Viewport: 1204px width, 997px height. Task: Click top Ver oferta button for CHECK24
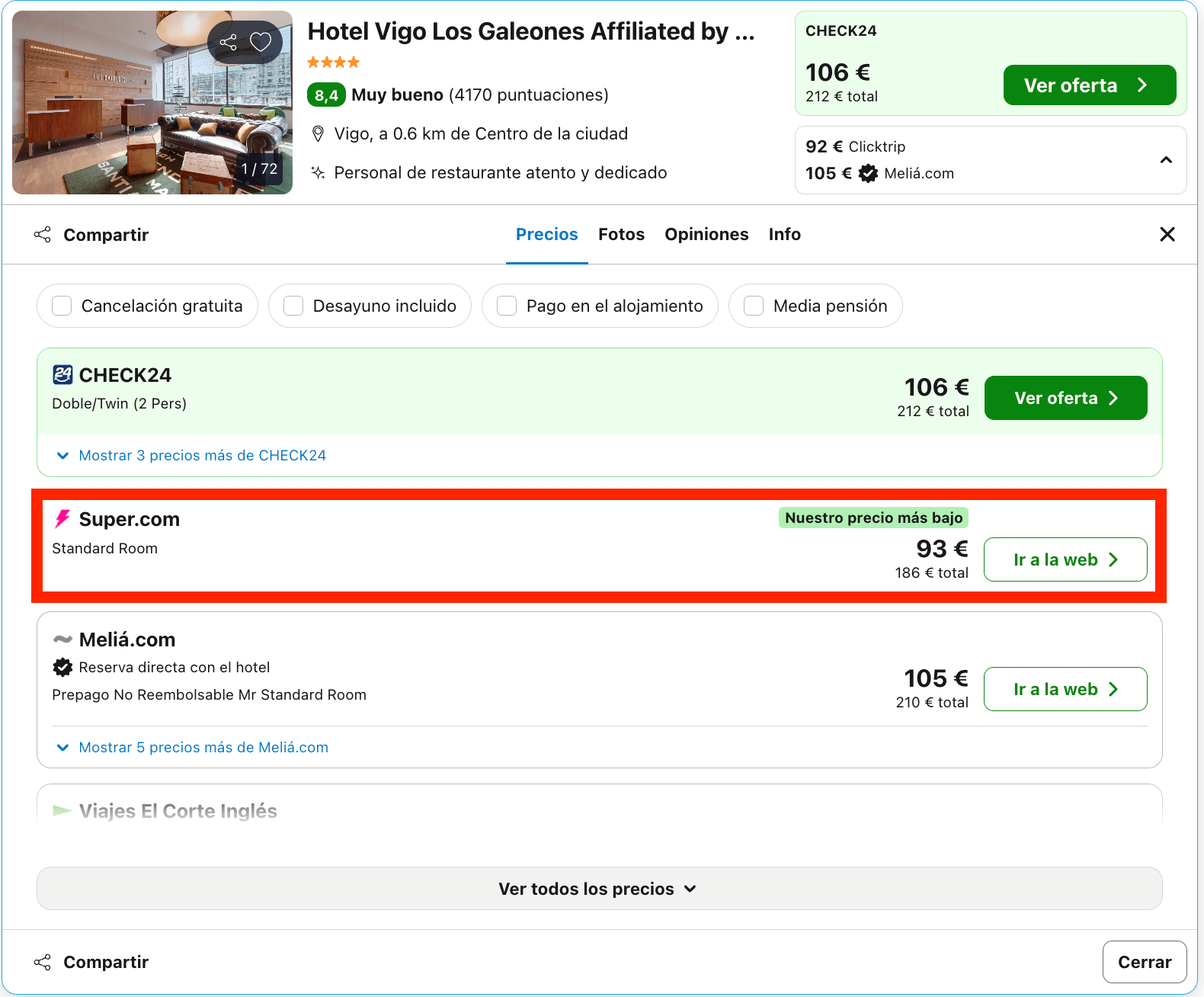tap(1090, 85)
